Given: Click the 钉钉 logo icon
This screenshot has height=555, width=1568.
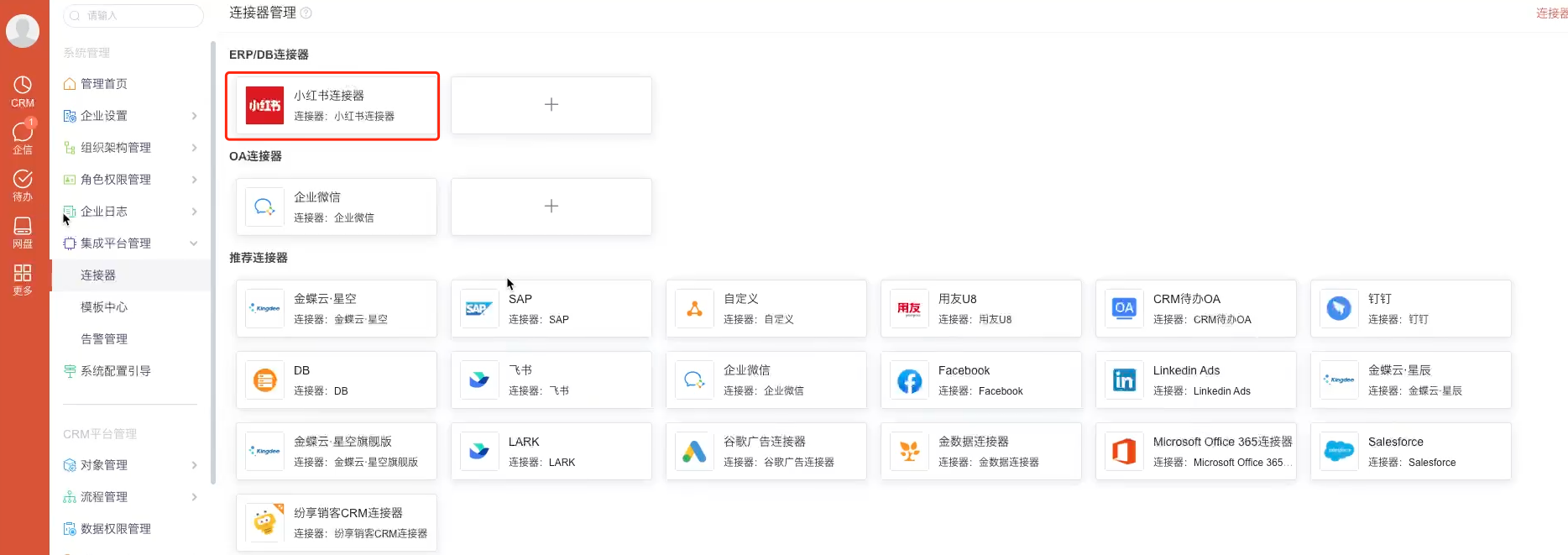Looking at the screenshot, I should tap(1339, 308).
